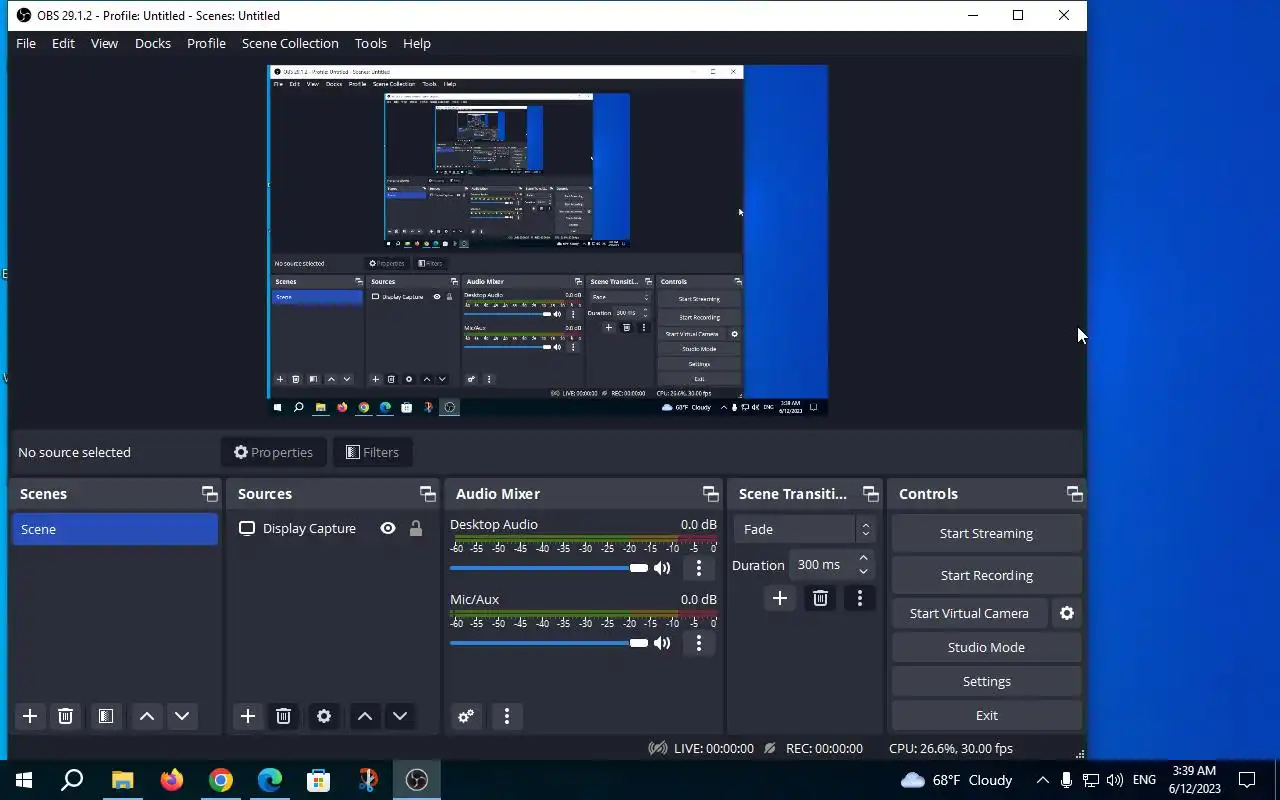Screen dimensions: 1280x800
Task: Open Windows Start menu
Action: 24,780
